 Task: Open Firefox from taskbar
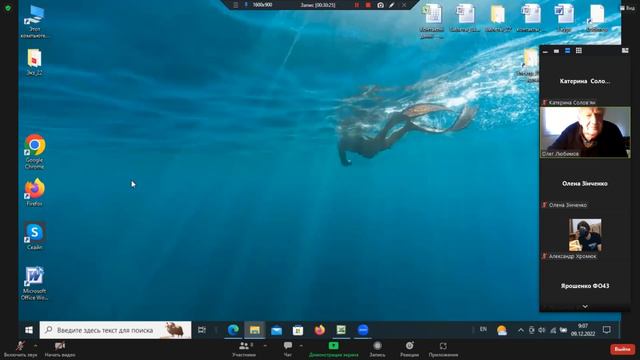pos(320,330)
